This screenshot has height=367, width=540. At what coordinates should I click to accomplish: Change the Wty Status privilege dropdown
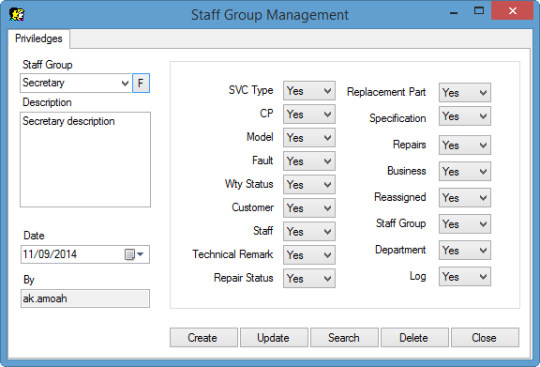click(309, 185)
